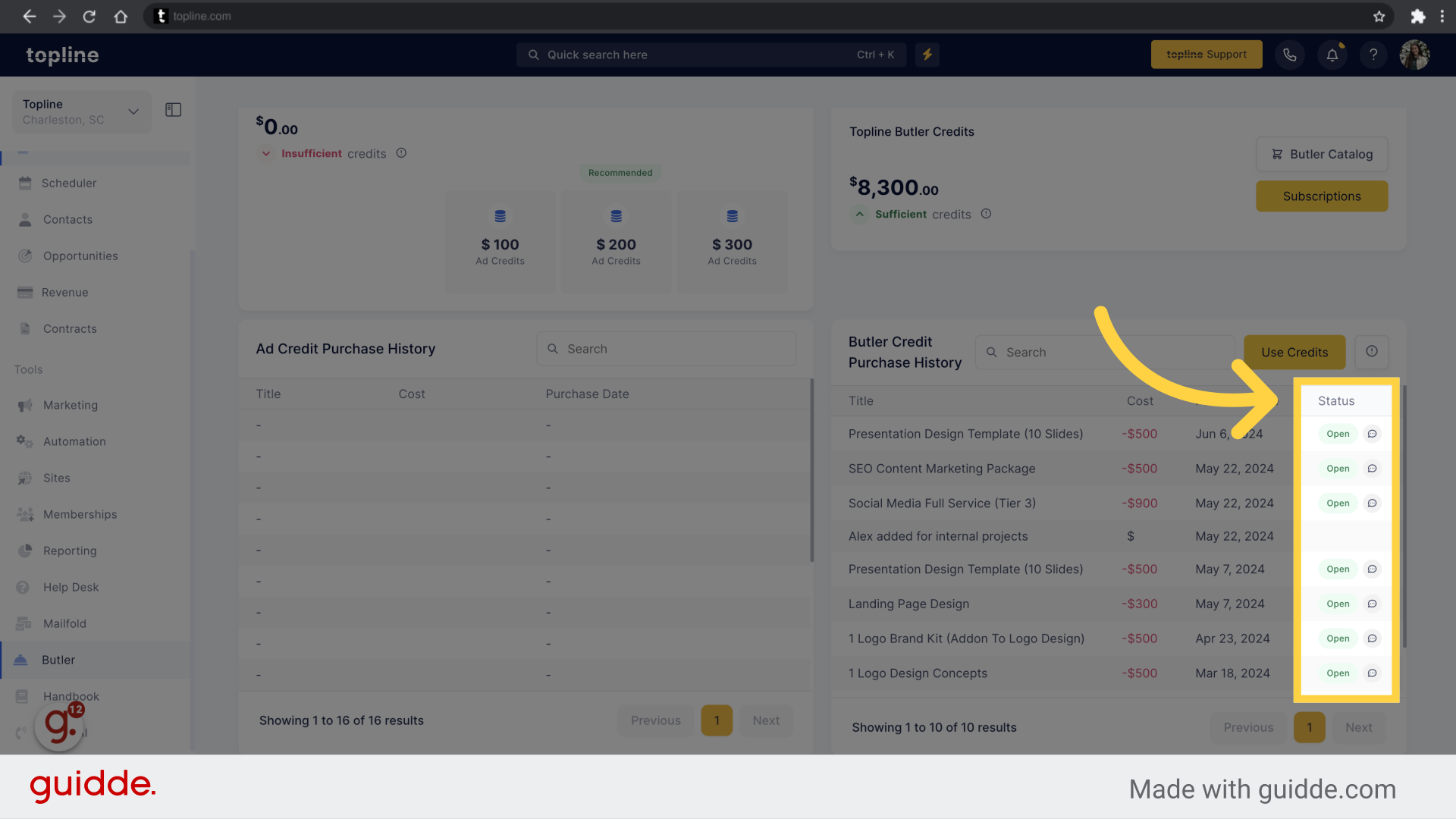1456x819 pixels.
Task: Open Sites in sidebar
Action: click(x=96, y=479)
